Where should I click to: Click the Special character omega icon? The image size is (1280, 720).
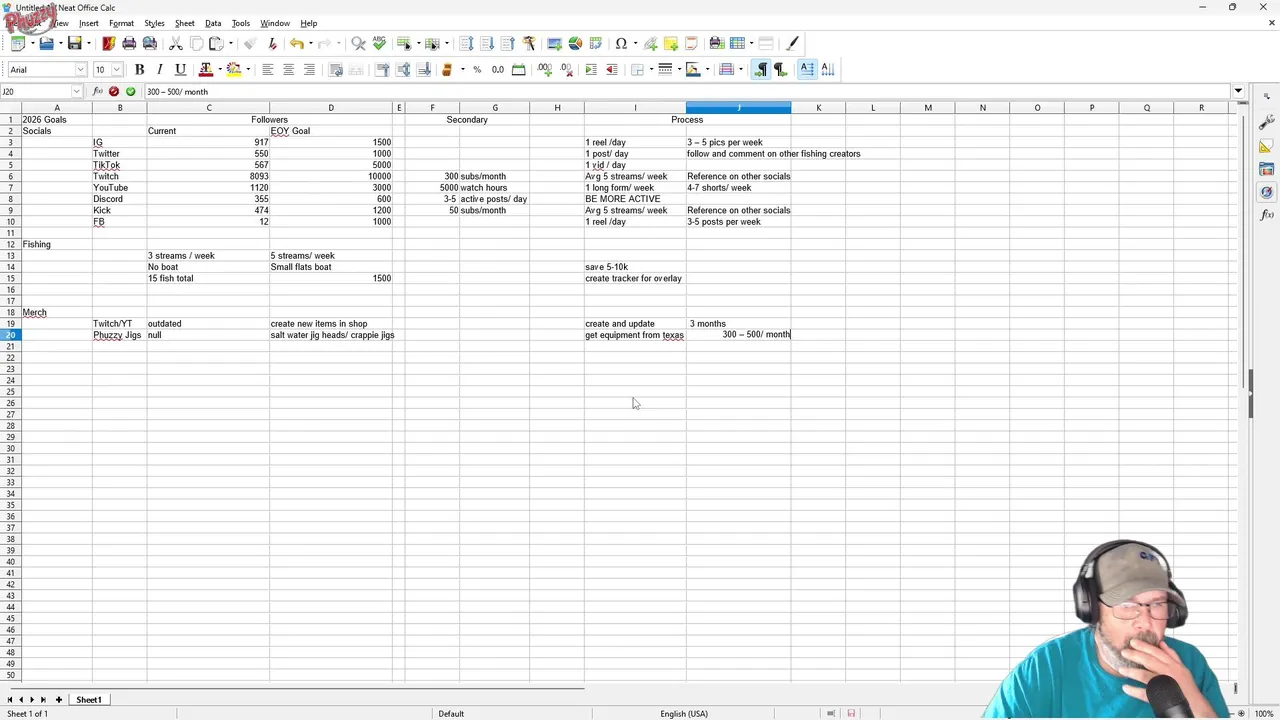click(621, 43)
